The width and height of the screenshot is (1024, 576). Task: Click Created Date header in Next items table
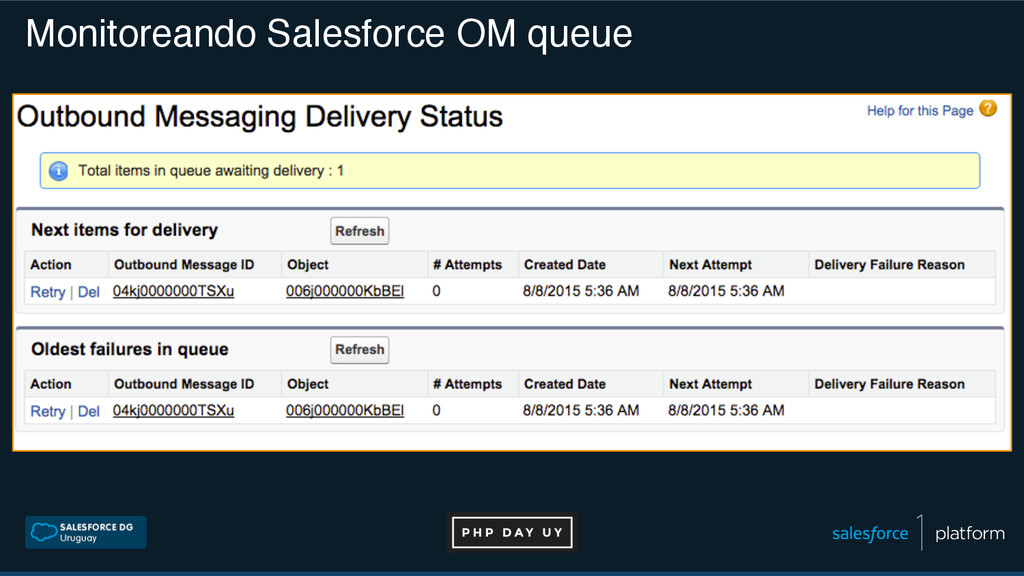coord(564,264)
